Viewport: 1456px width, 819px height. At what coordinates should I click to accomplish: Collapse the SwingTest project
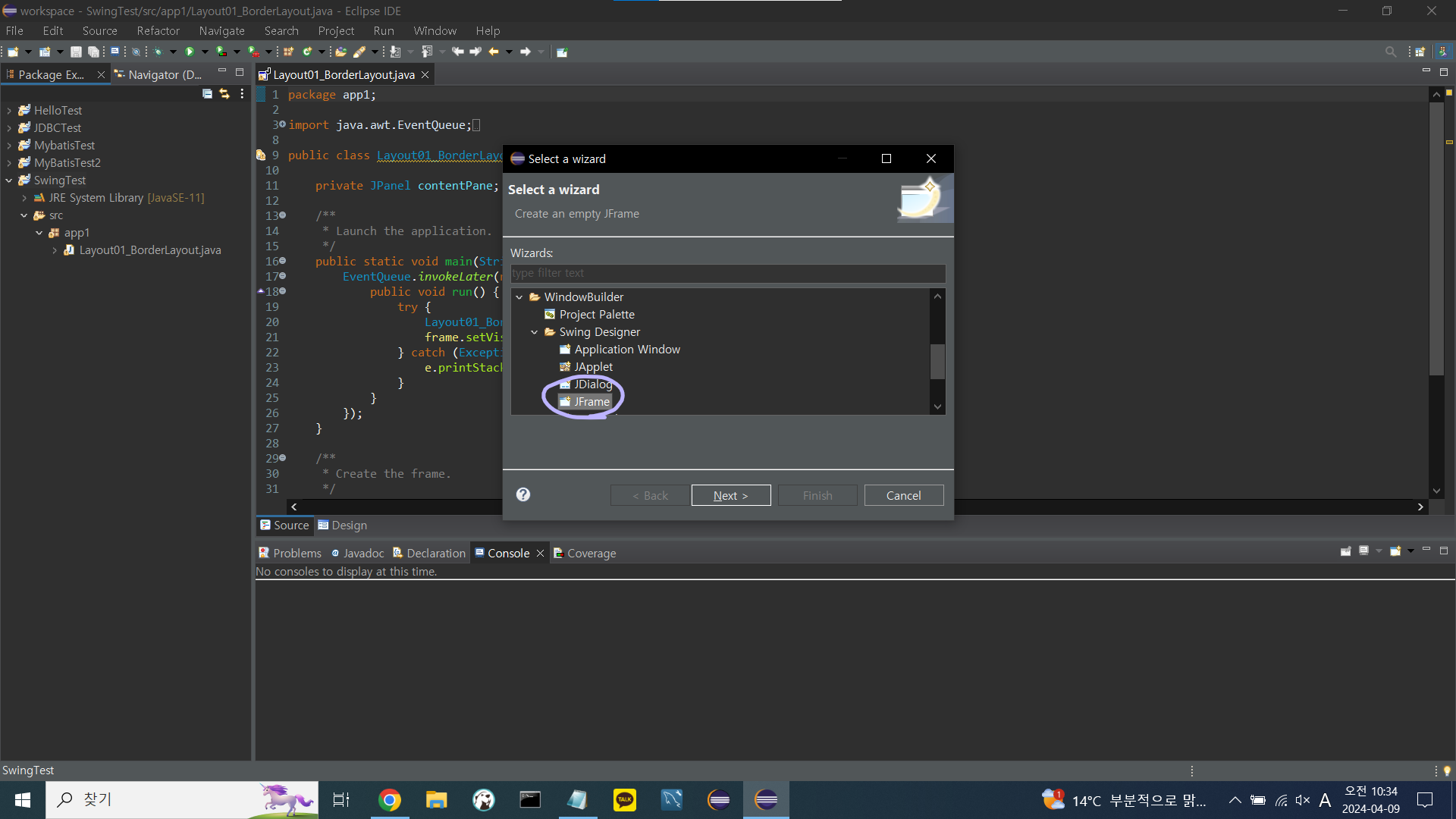(9, 180)
